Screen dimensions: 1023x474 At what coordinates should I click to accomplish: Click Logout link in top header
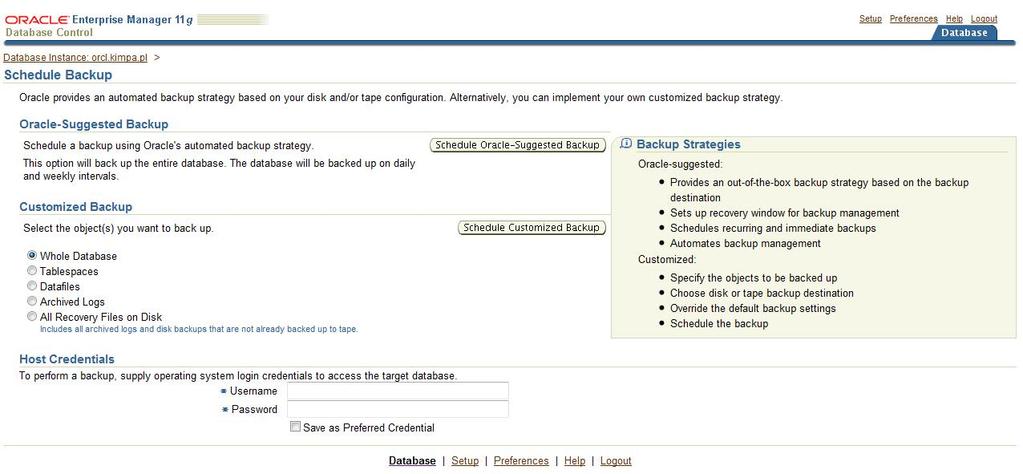(x=984, y=19)
